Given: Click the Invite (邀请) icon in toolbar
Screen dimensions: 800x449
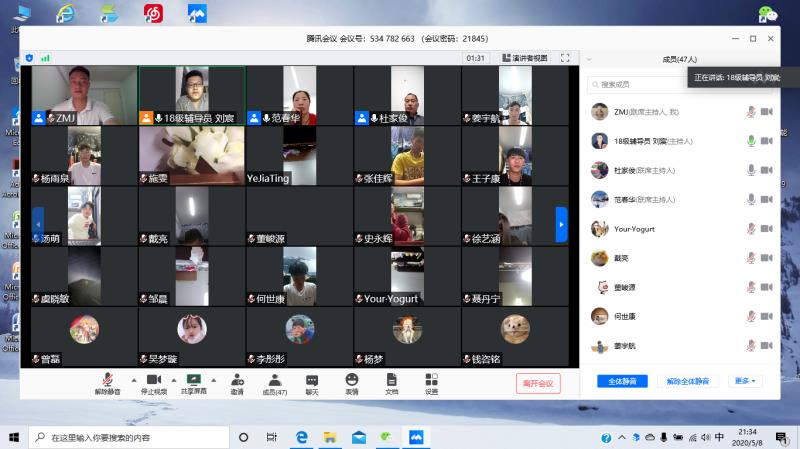Looking at the screenshot, I should (x=237, y=381).
